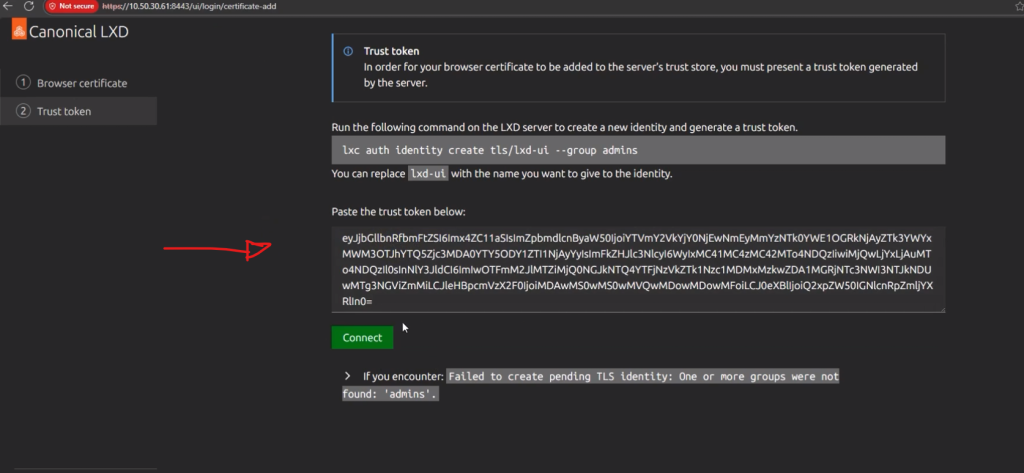The image size is (1024, 473).
Task: Expand the 'If you encounter' chevron
Action: pyautogui.click(x=347, y=376)
